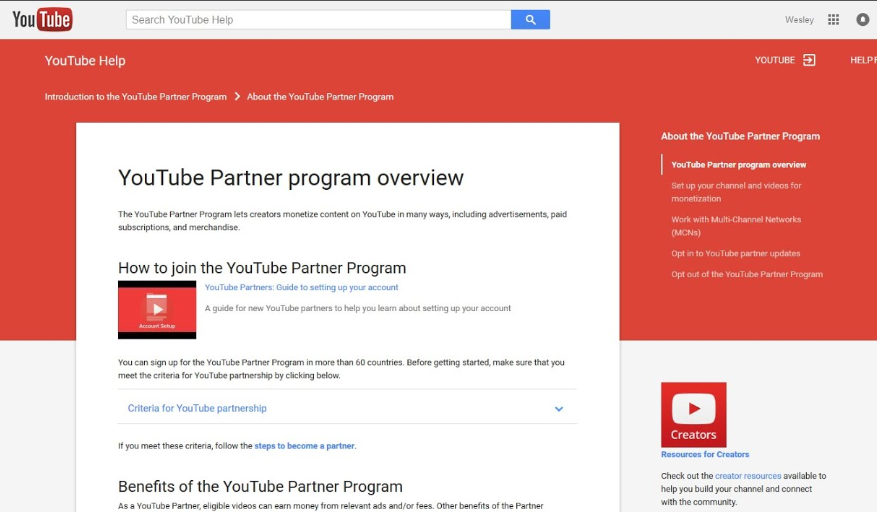This screenshot has height=512, width=877.
Task: Click the How to join the YouTube Partner Program heading
Action: click(x=262, y=268)
